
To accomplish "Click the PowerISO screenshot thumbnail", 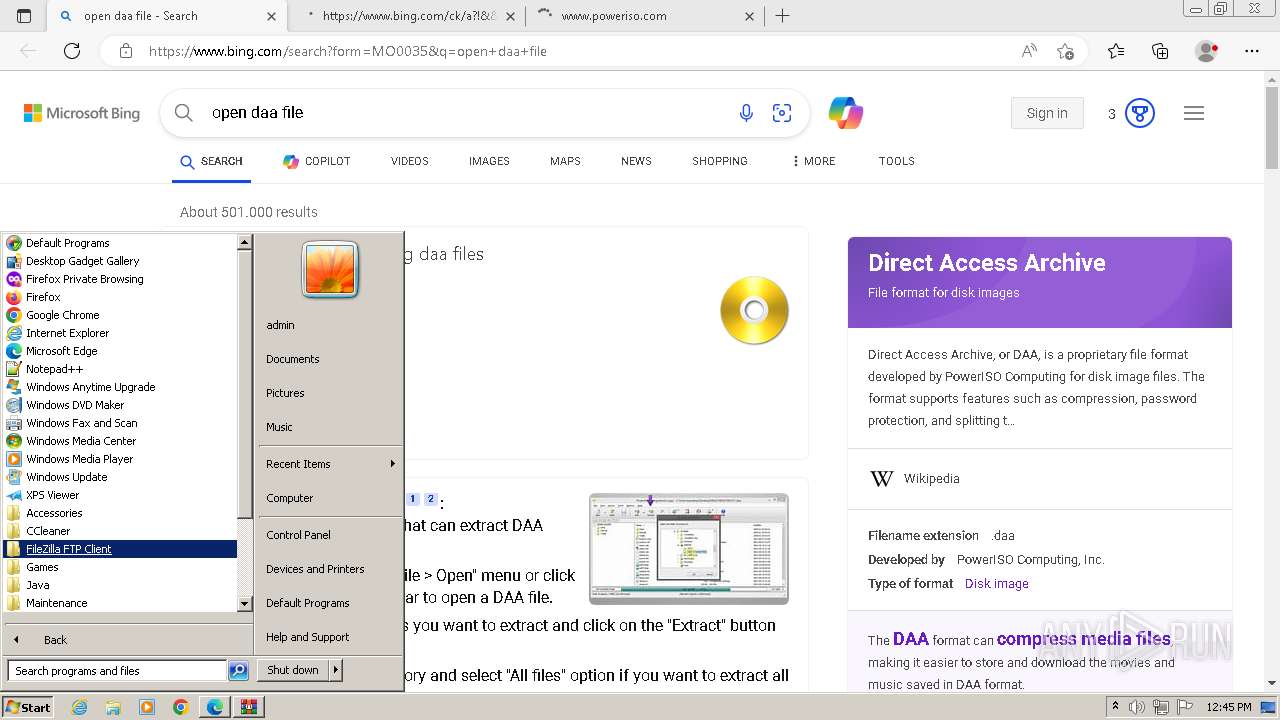I will 689,548.
